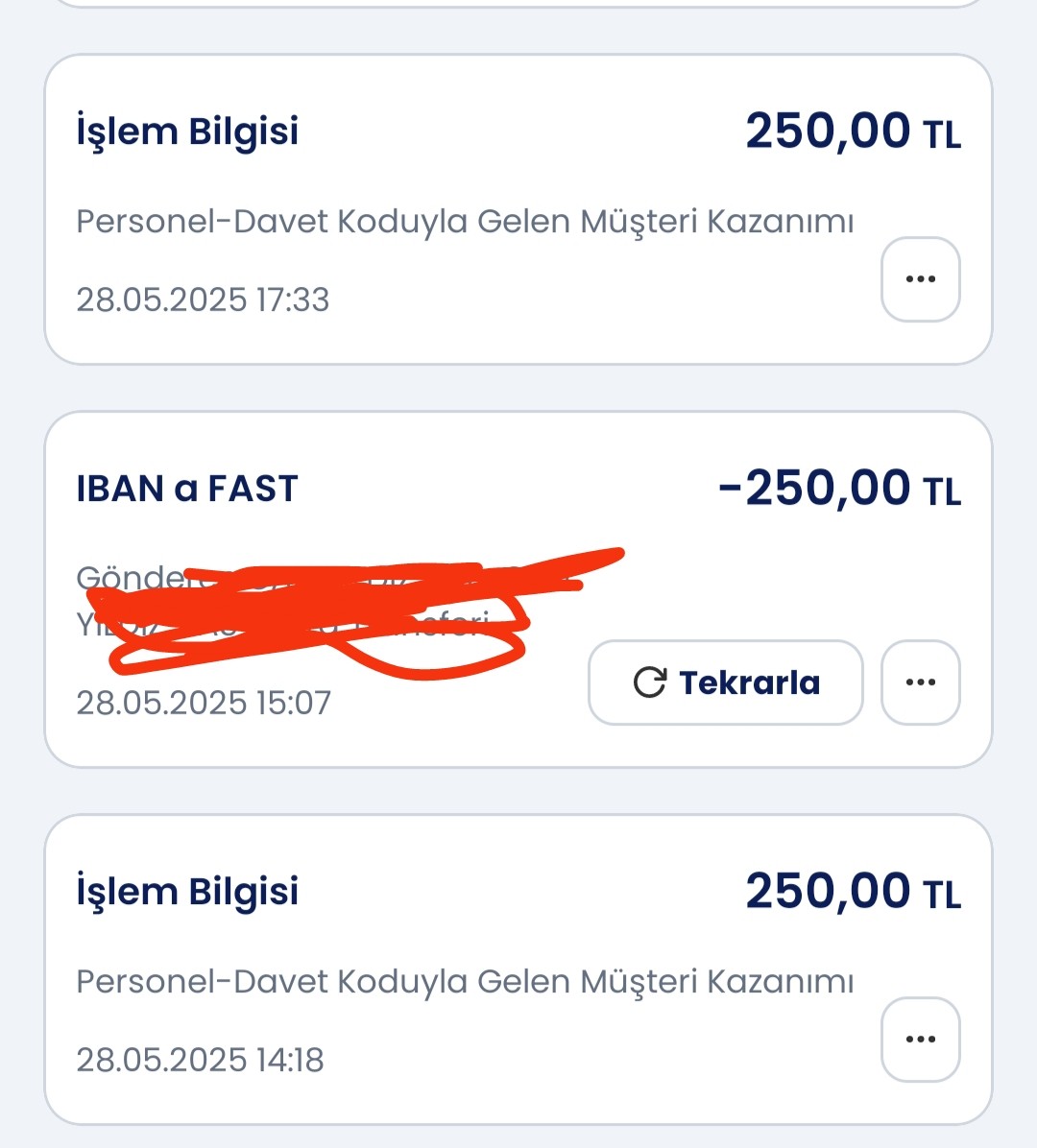Tap the -250,00 TL amount
This screenshot has width=1037, height=1148.
pyautogui.click(x=839, y=488)
